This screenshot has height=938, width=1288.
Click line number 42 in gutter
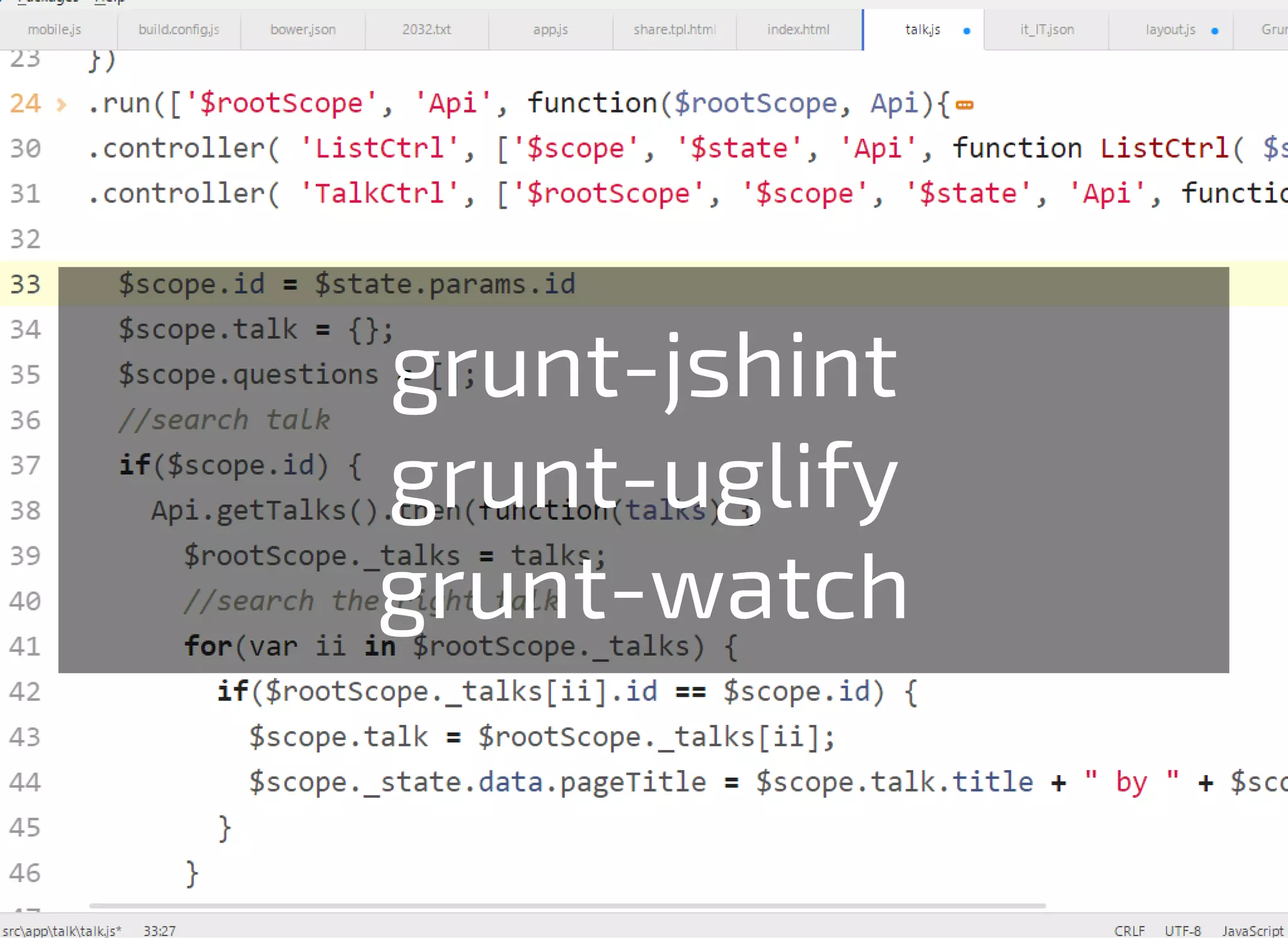pos(25,692)
